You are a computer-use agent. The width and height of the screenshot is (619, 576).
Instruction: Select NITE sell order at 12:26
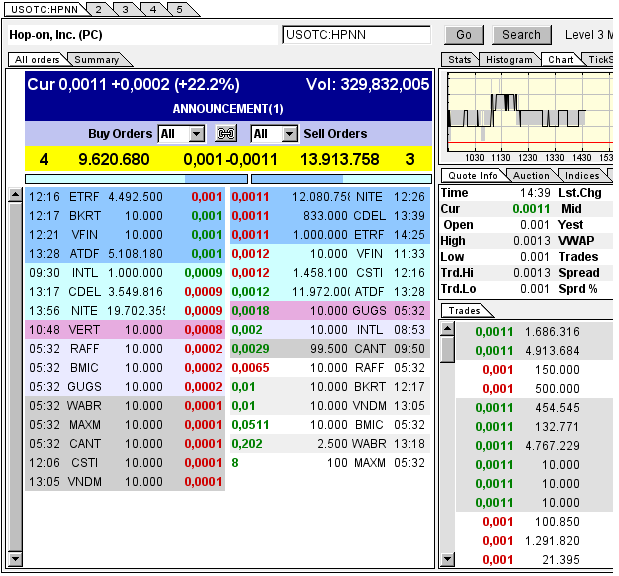[x=330, y=197]
